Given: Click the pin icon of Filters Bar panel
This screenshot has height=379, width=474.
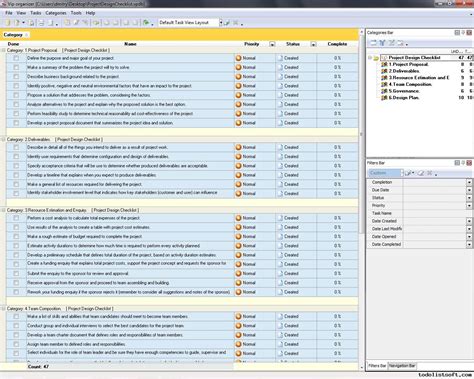Looking at the screenshot, I should pyautogui.click(x=463, y=163).
